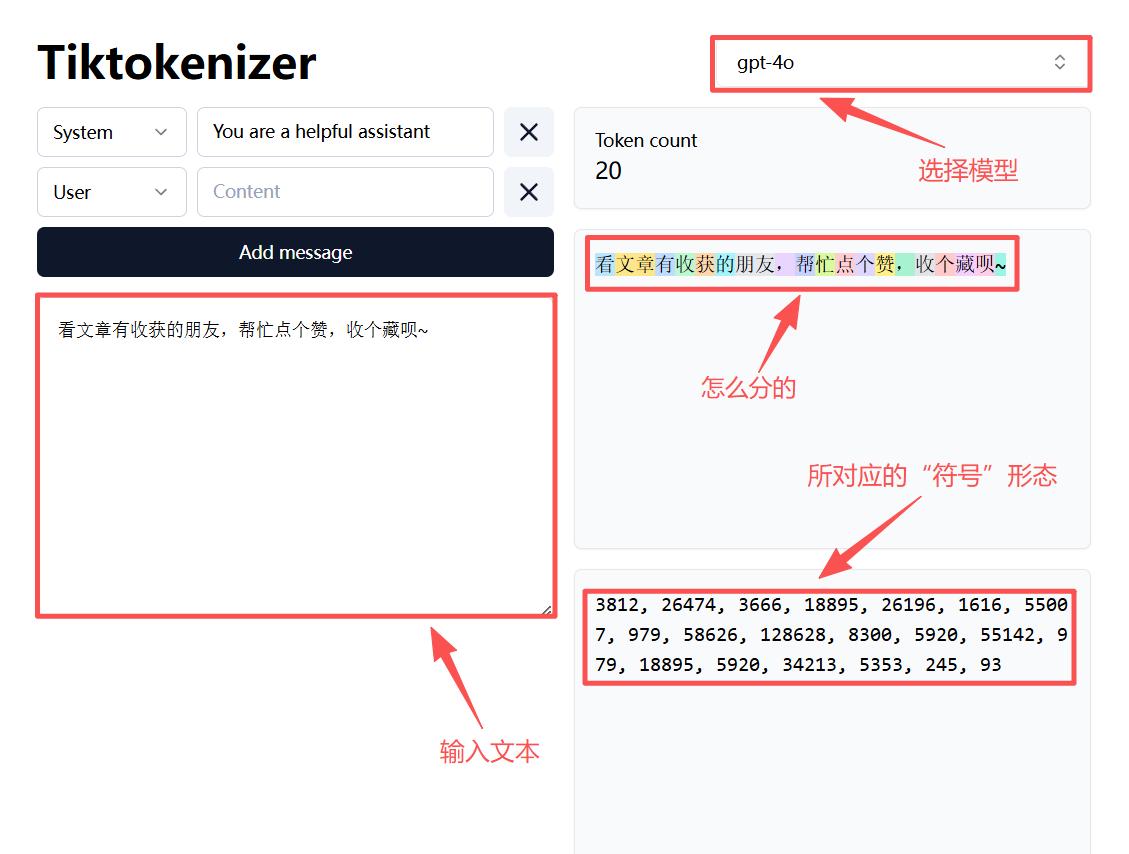The image size is (1129, 854).
Task: Click the empty Content input field
Action: click(x=345, y=192)
